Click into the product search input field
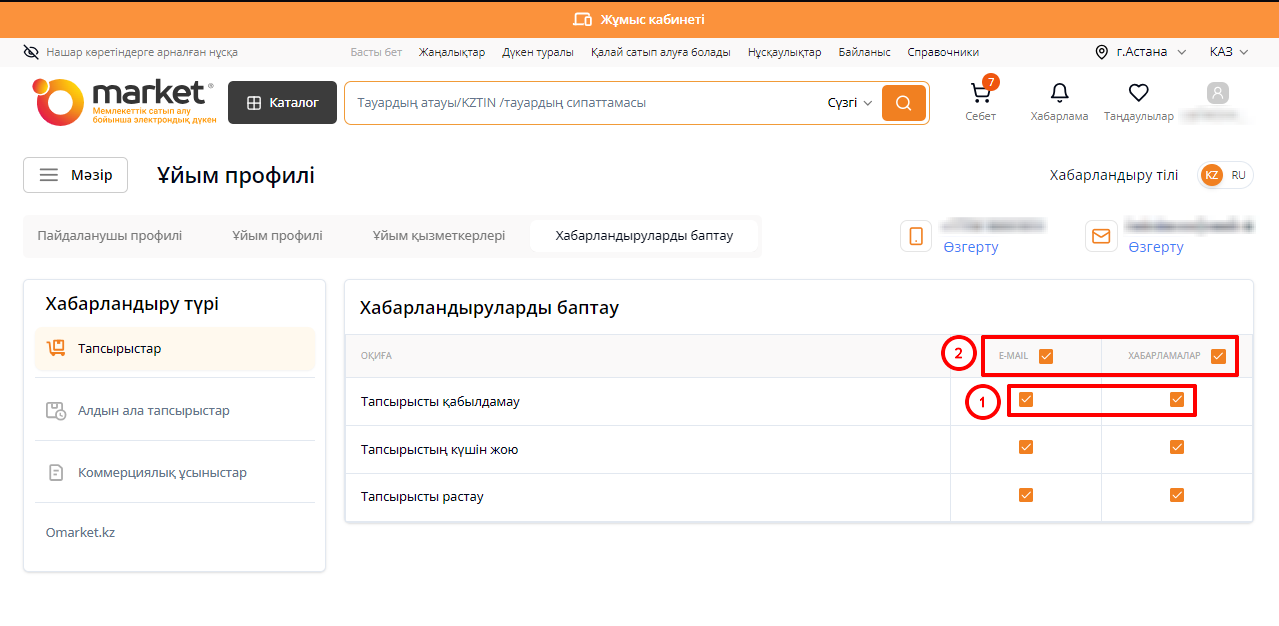This screenshot has height=626, width=1279. [580, 103]
